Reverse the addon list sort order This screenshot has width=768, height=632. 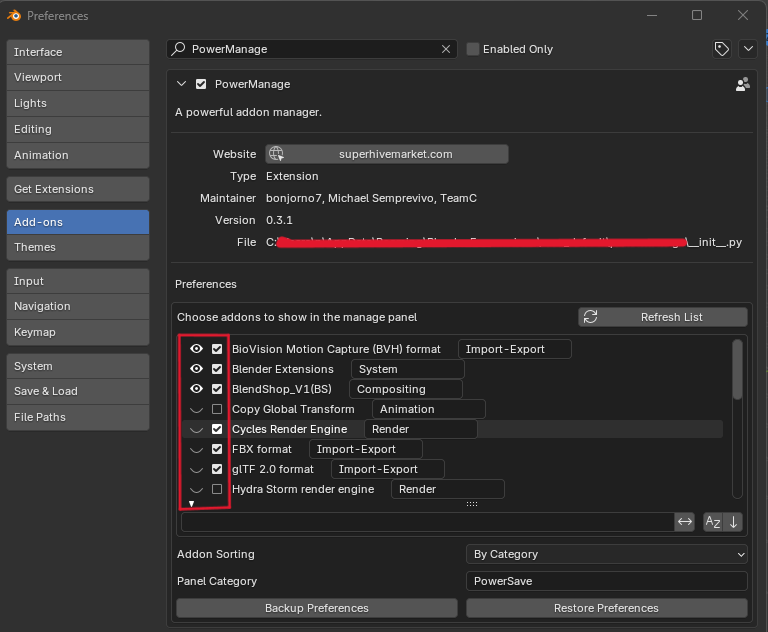click(733, 522)
